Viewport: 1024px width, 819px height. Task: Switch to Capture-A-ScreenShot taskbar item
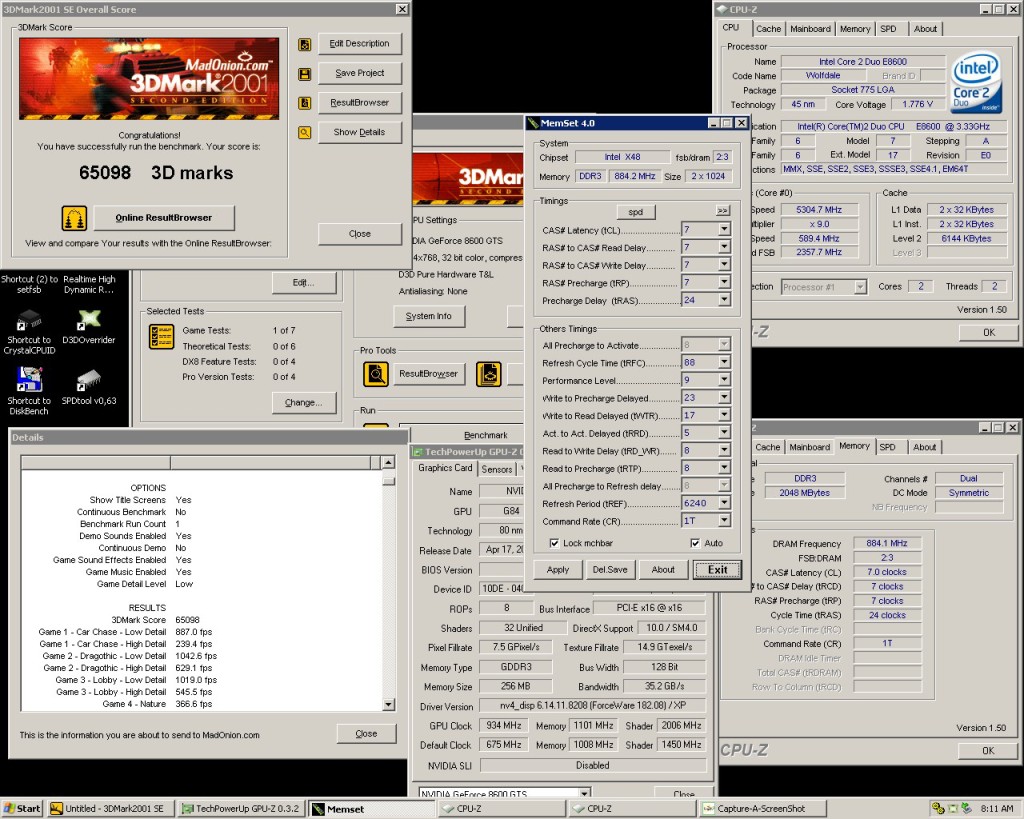click(x=761, y=809)
